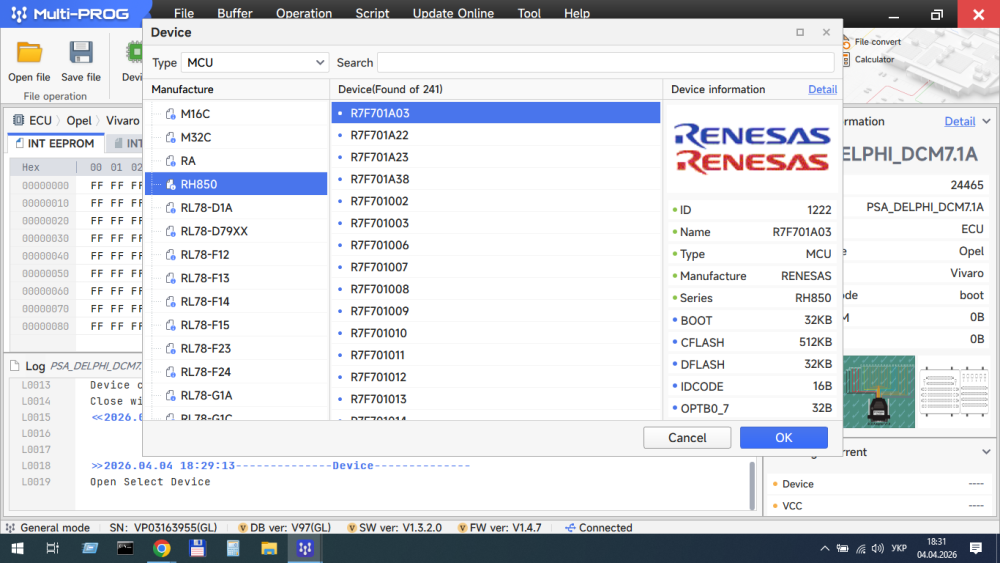
Task: Open the Buffer menu
Action: point(235,13)
